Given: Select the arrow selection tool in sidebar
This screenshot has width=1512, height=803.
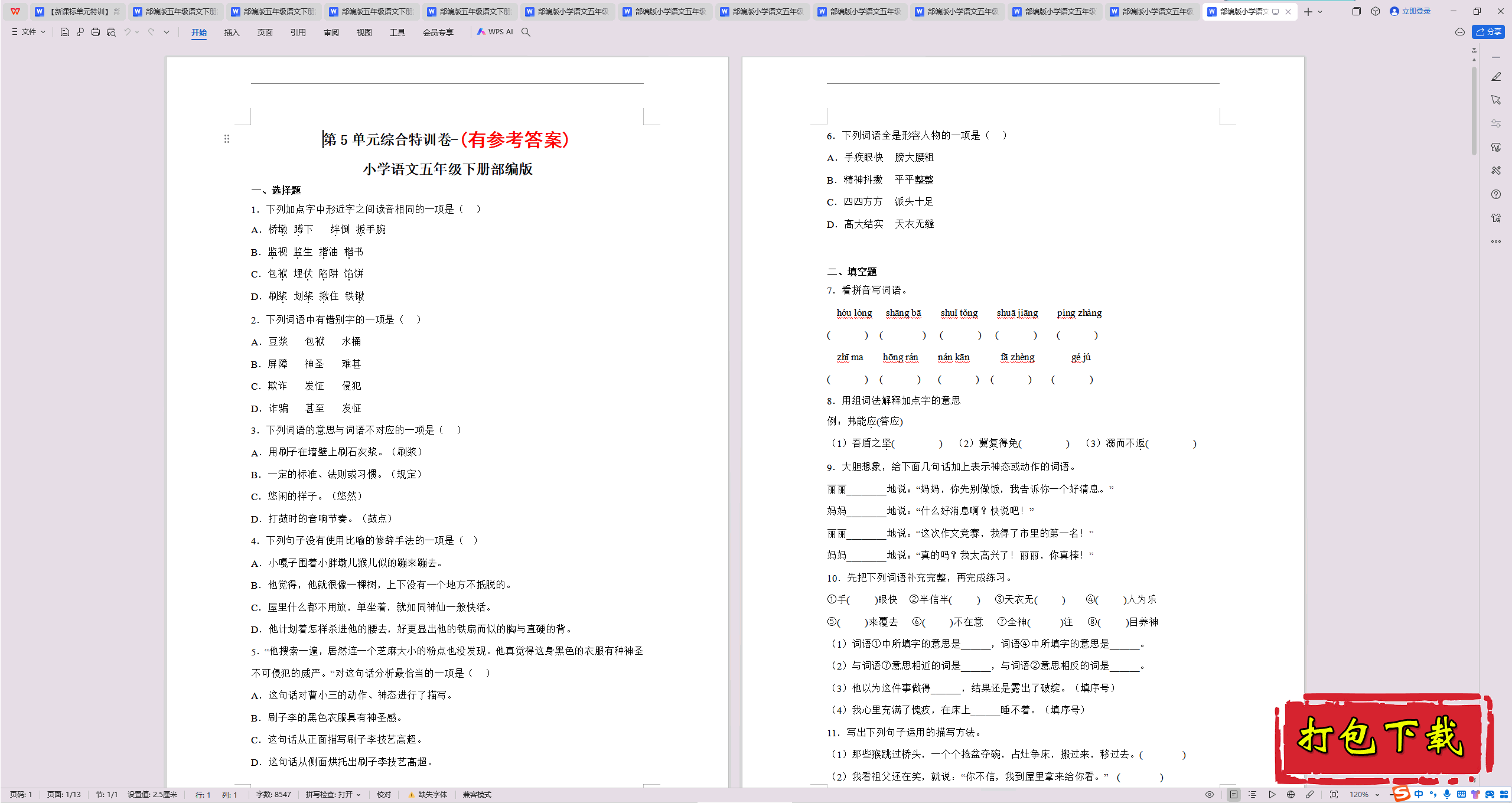Looking at the screenshot, I should tap(1496, 100).
